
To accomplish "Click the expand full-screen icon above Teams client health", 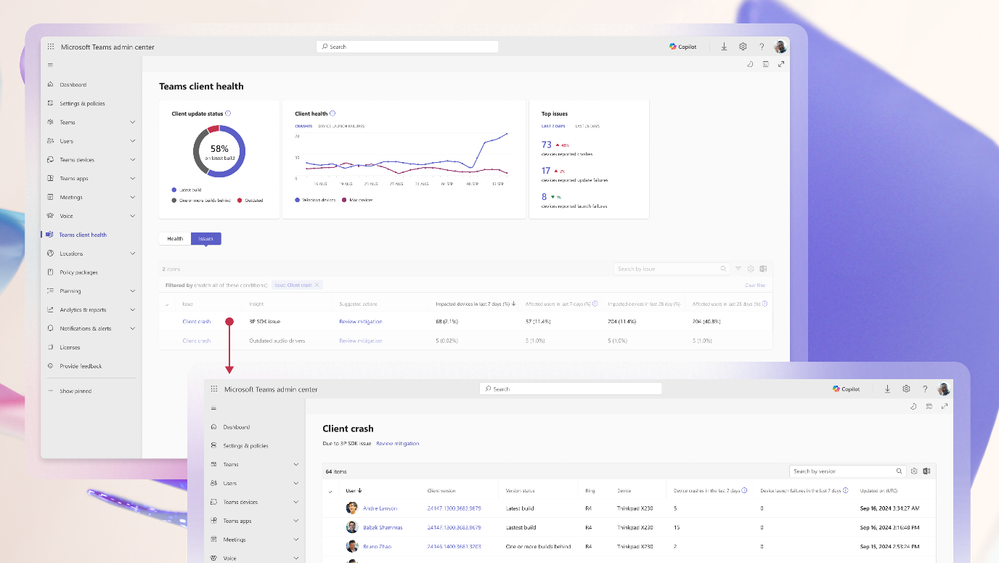I will click(x=781, y=64).
